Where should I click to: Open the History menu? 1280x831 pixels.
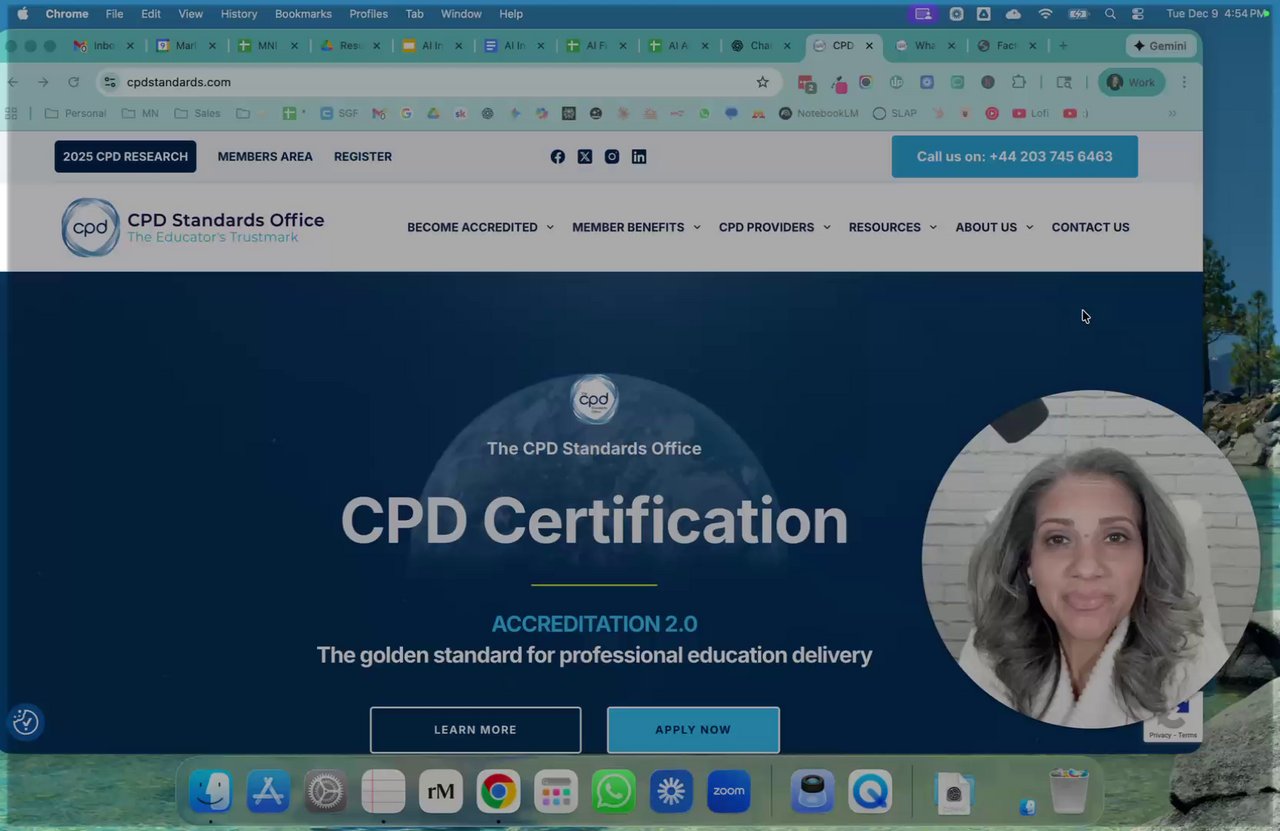coord(239,14)
